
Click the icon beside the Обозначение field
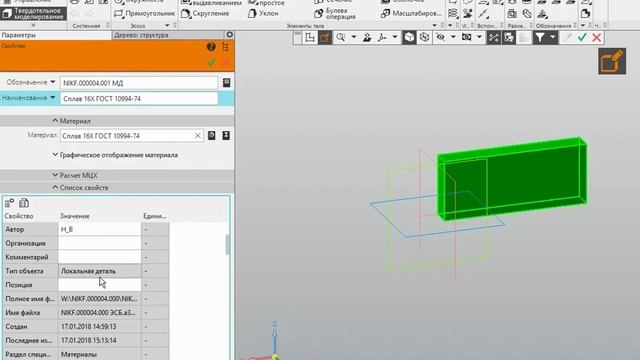[x=227, y=83]
